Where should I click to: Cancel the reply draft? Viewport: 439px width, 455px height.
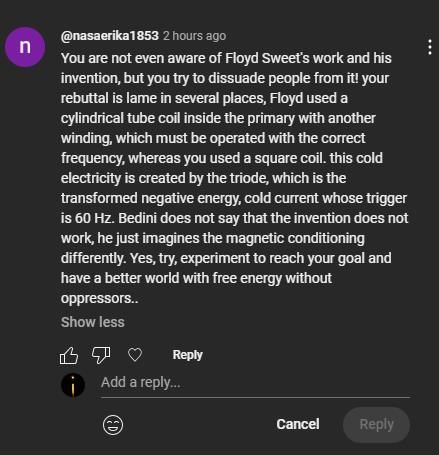pyautogui.click(x=298, y=424)
